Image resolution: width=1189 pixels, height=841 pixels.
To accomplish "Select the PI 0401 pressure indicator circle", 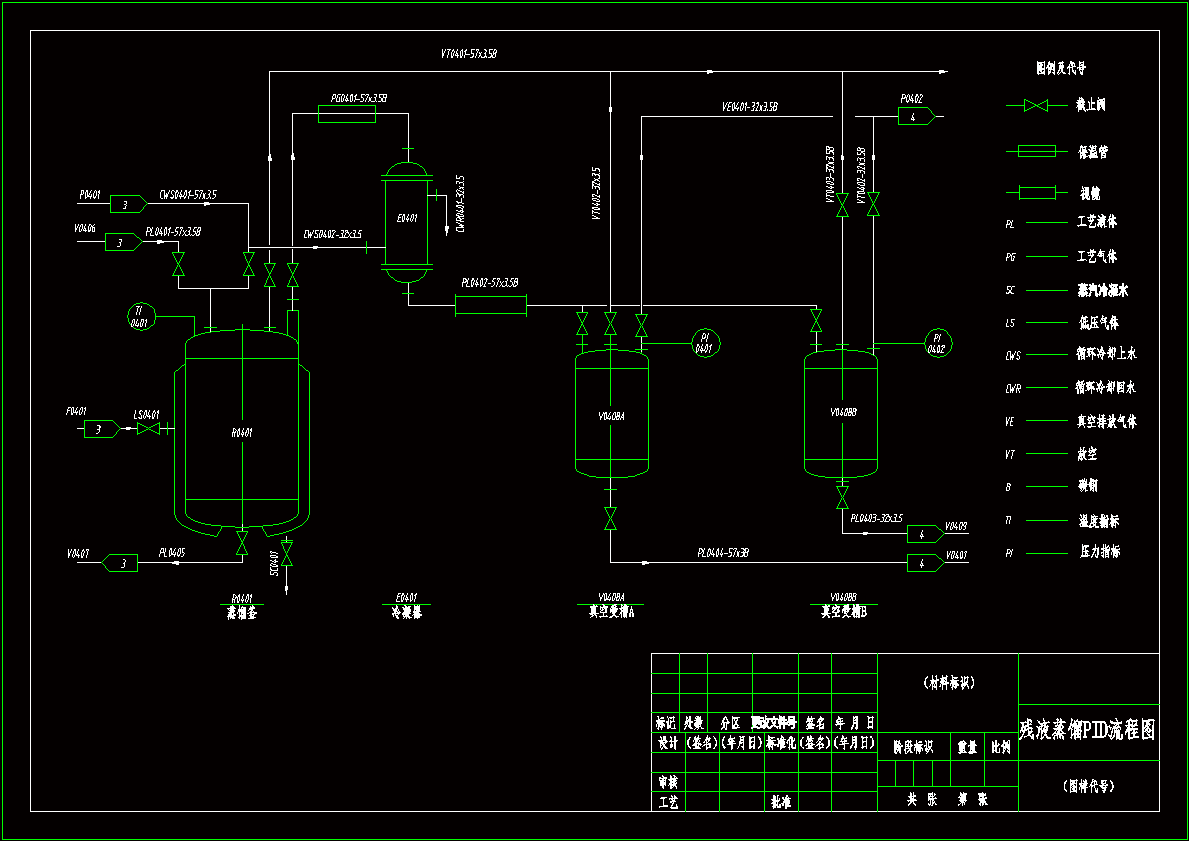I will tap(705, 344).
